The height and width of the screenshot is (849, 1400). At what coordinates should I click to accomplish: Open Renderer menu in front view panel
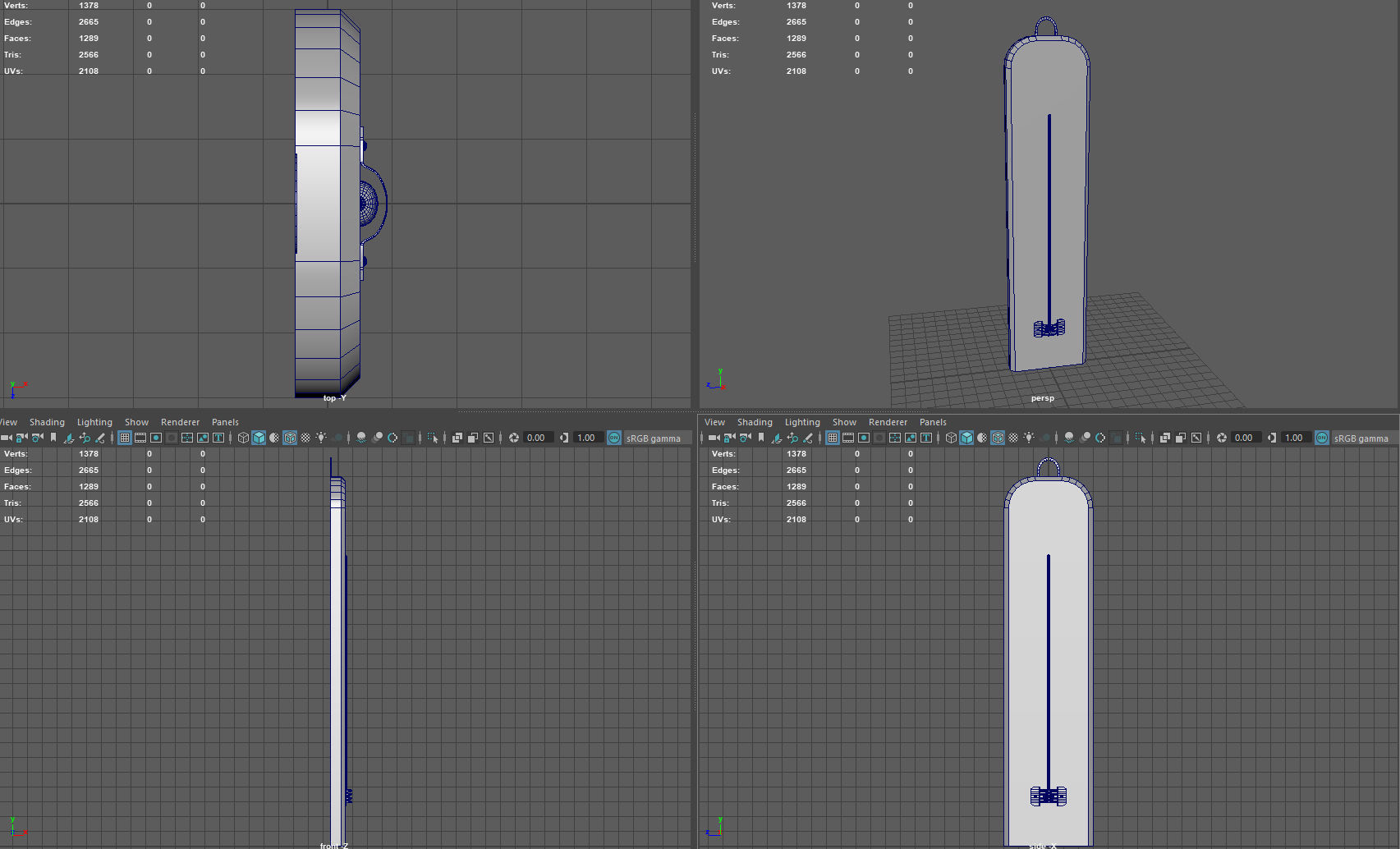click(180, 422)
